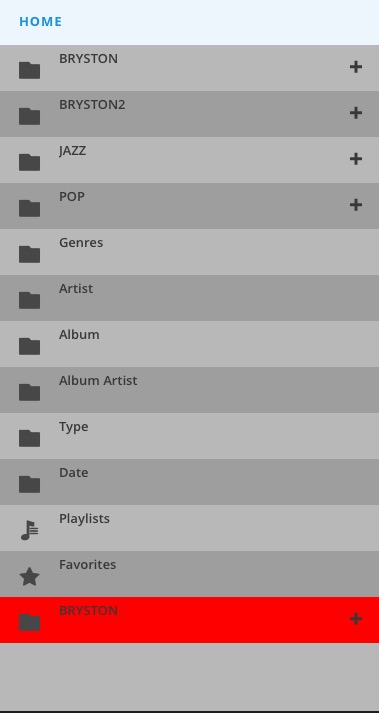Select the red highlighted BRYSTON entry
This screenshot has width=379, height=713.
(189, 620)
